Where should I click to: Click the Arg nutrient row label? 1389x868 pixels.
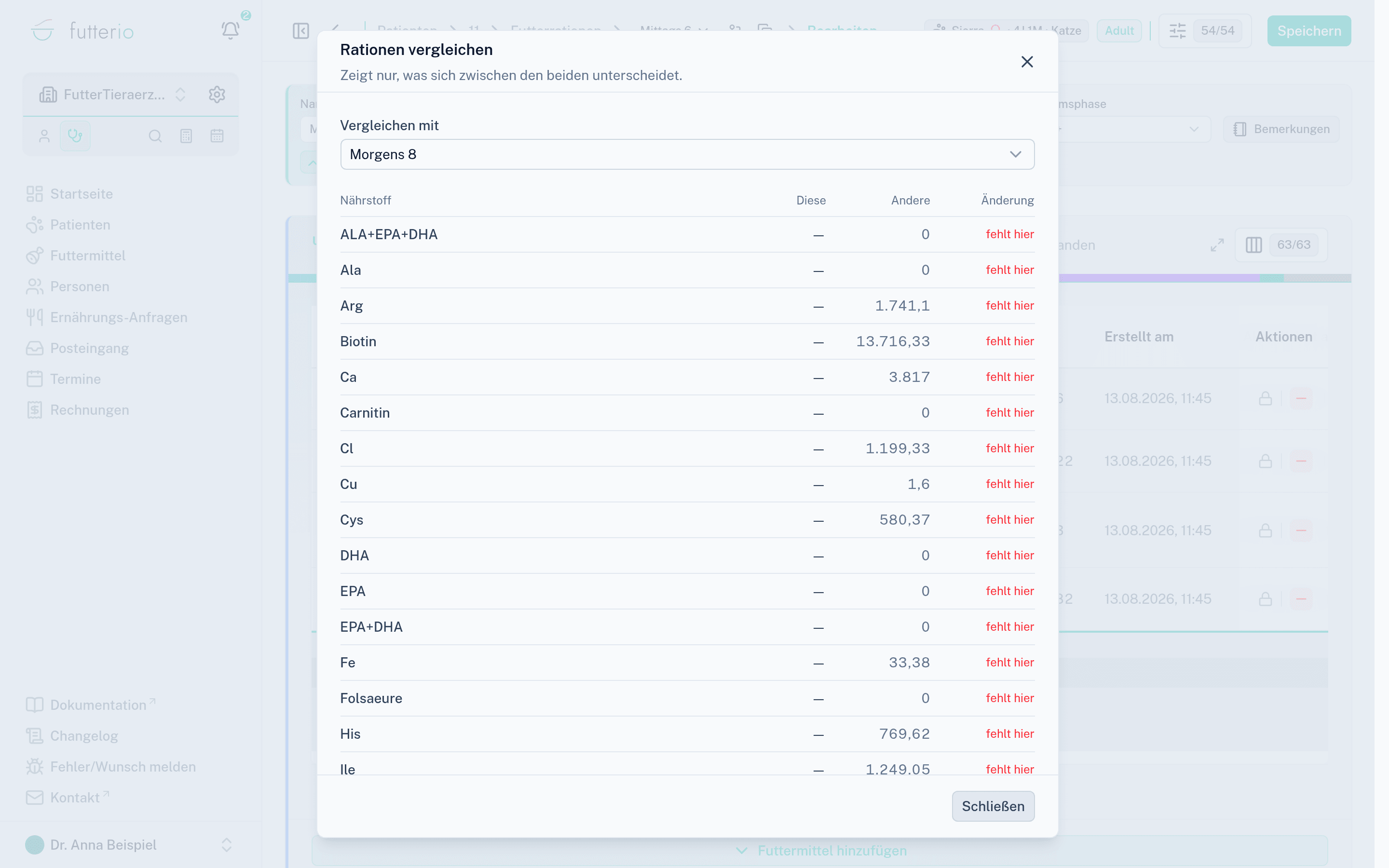click(x=351, y=306)
